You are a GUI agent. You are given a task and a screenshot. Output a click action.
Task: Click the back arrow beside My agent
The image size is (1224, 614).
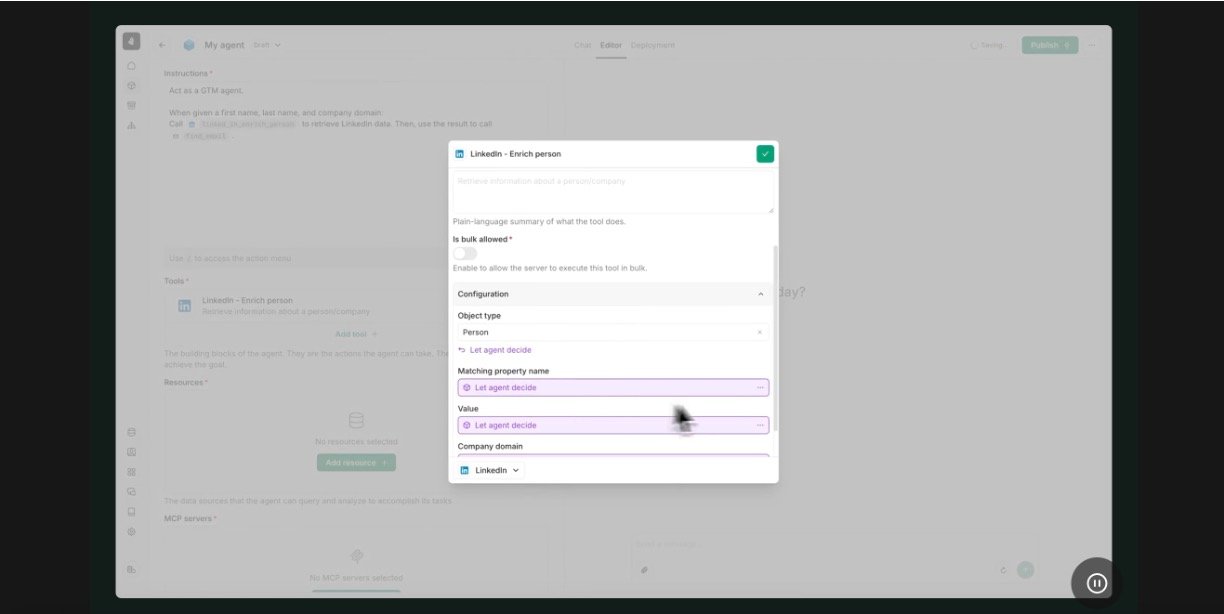pyautogui.click(x=163, y=45)
